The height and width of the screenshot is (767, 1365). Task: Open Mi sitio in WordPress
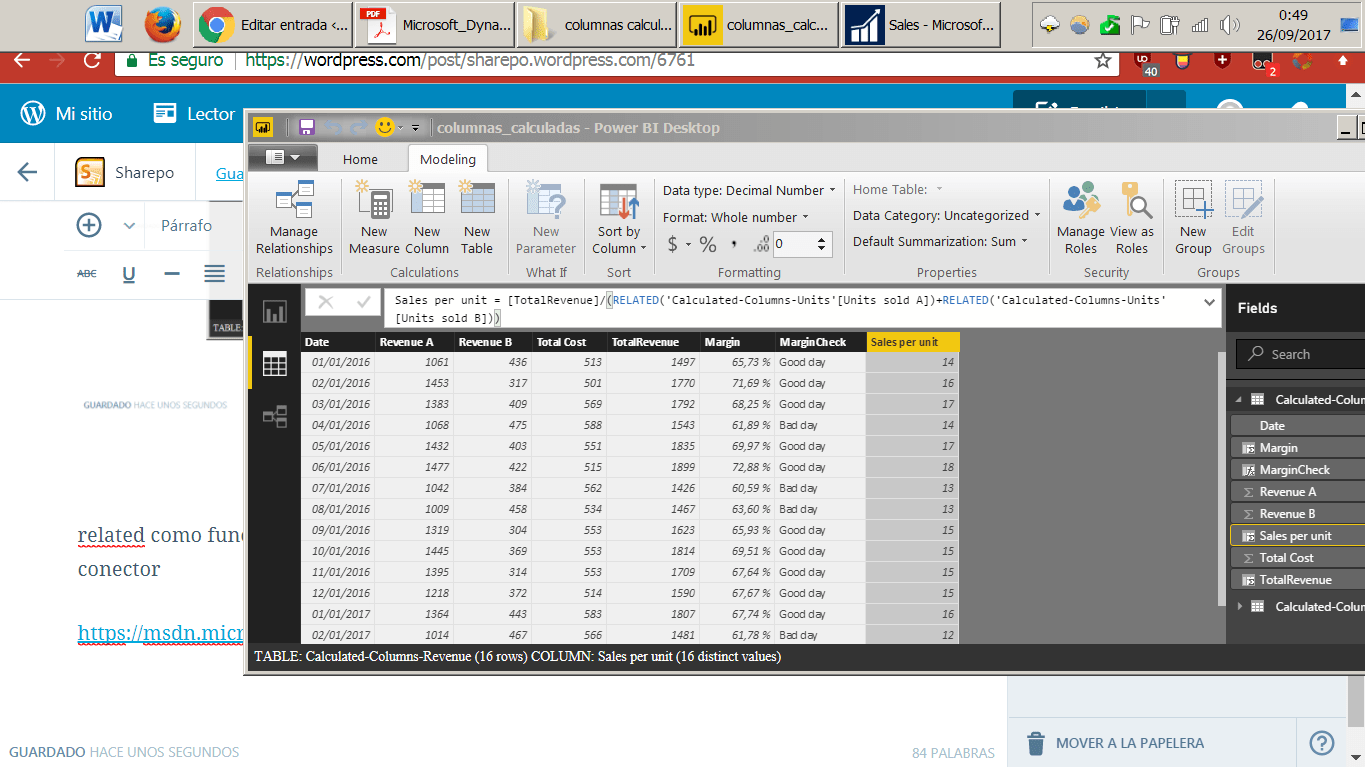[67, 114]
